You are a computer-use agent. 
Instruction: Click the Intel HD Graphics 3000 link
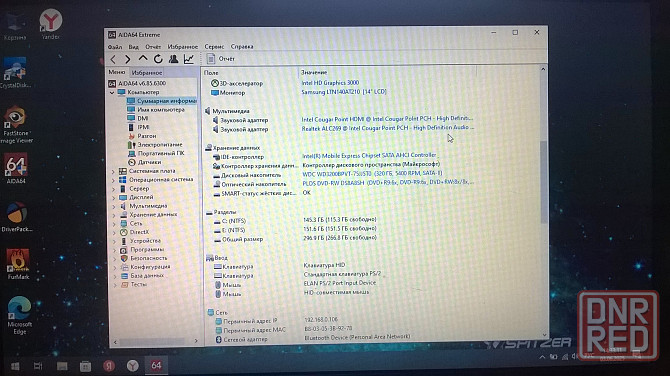click(x=330, y=83)
